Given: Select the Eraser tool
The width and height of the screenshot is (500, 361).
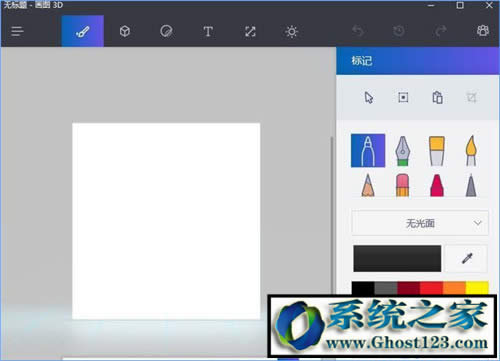Looking at the screenshot, I should pos(403,185).
